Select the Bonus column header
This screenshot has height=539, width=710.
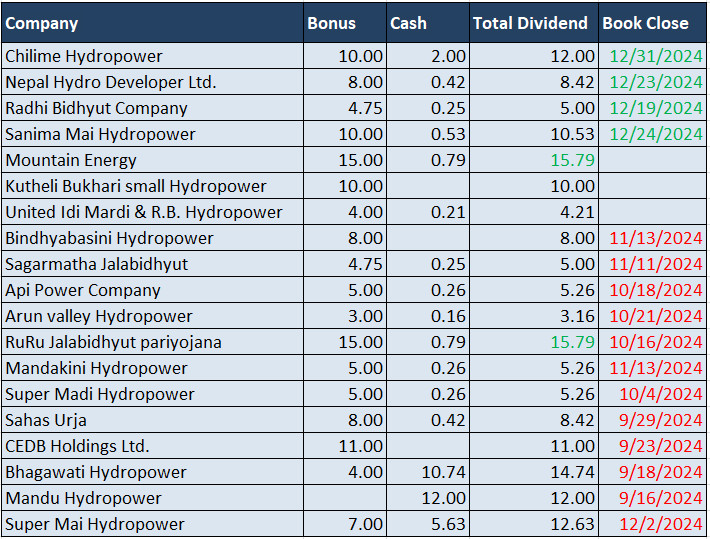coord(345,23)
